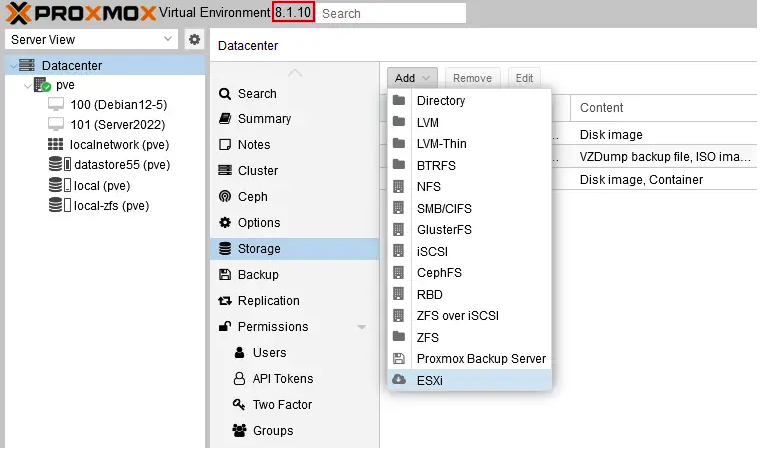Open the Search panel magnifier icon

click(225, 94)
